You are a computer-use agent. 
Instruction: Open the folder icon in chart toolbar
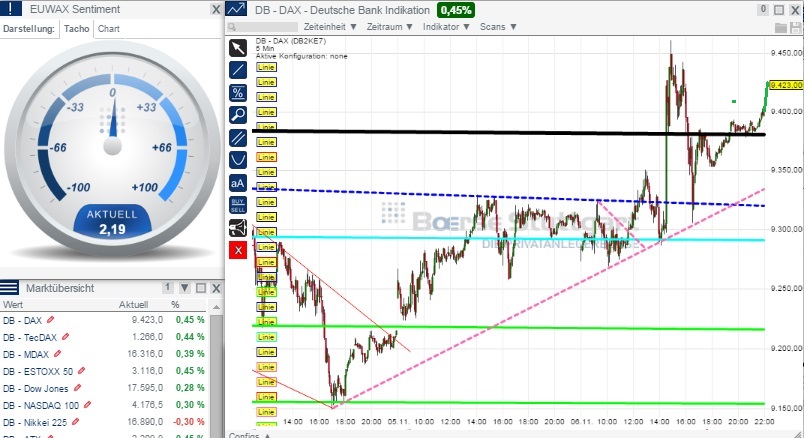coord(780,27)
